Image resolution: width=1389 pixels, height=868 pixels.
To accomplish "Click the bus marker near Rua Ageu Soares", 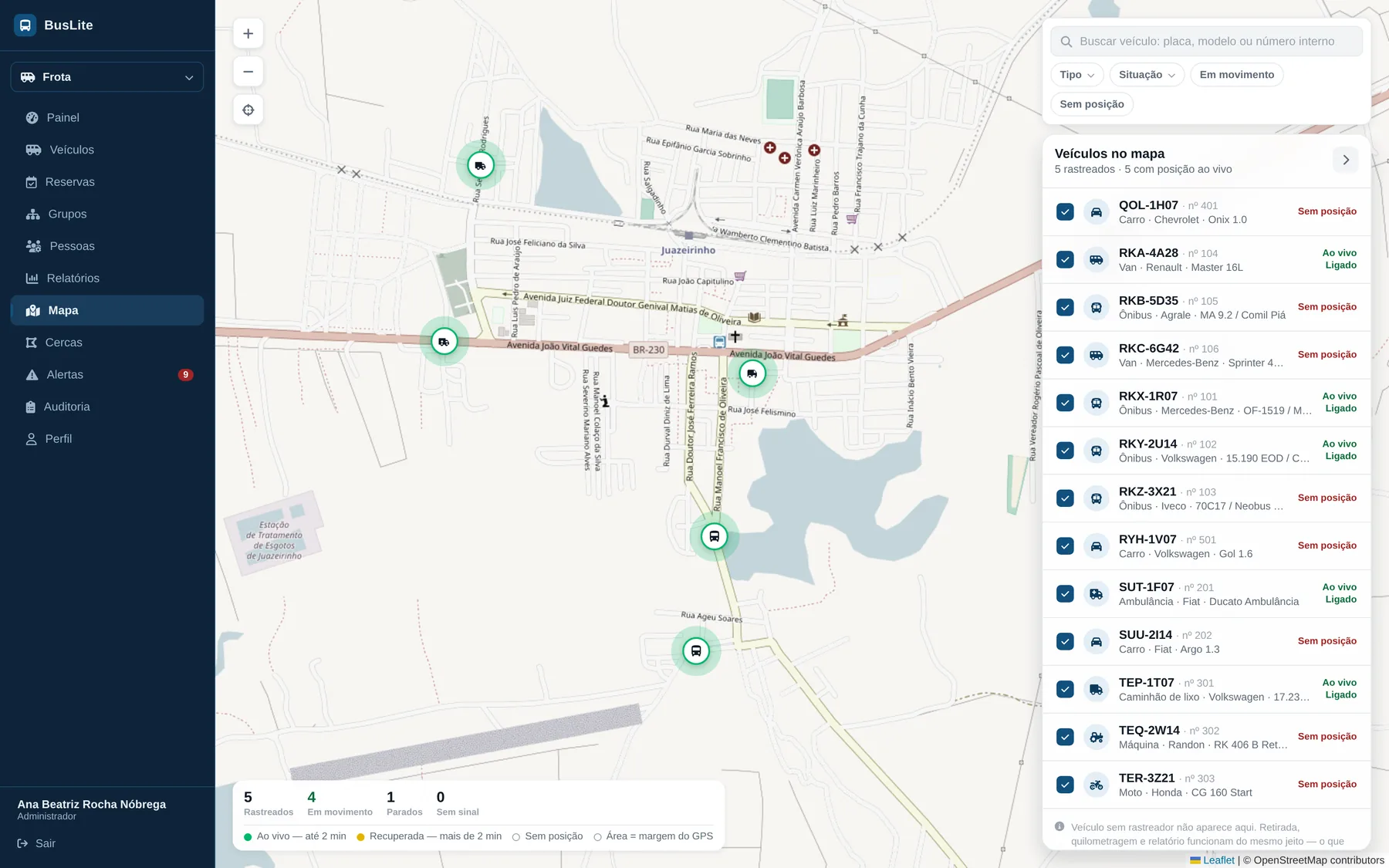I will pos(696,650).
